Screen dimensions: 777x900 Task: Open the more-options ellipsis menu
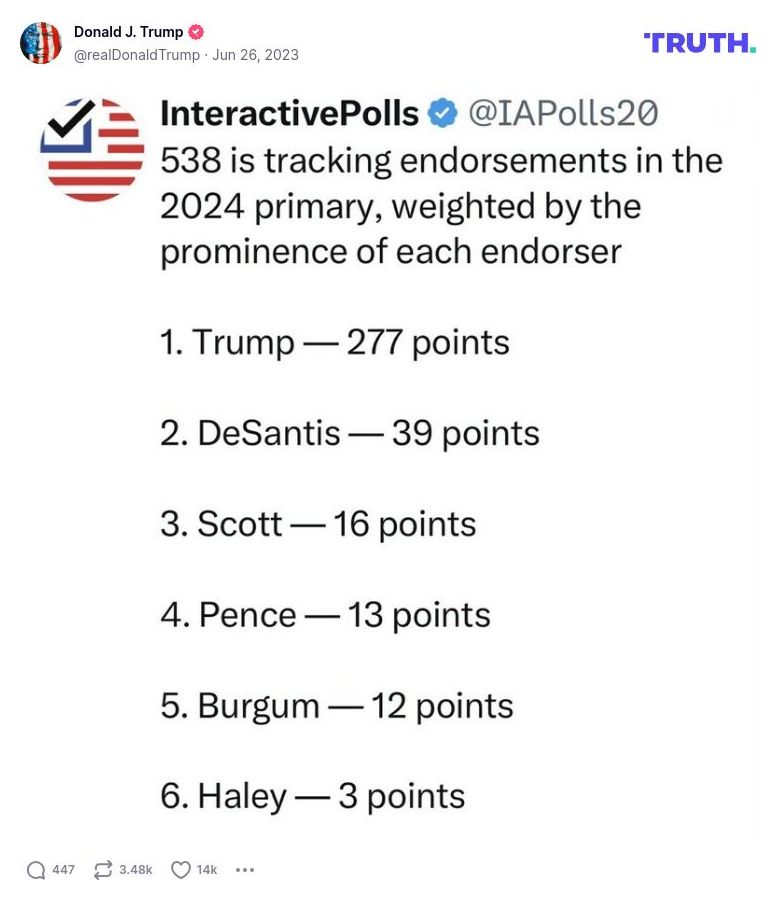[x=245, y=870]
